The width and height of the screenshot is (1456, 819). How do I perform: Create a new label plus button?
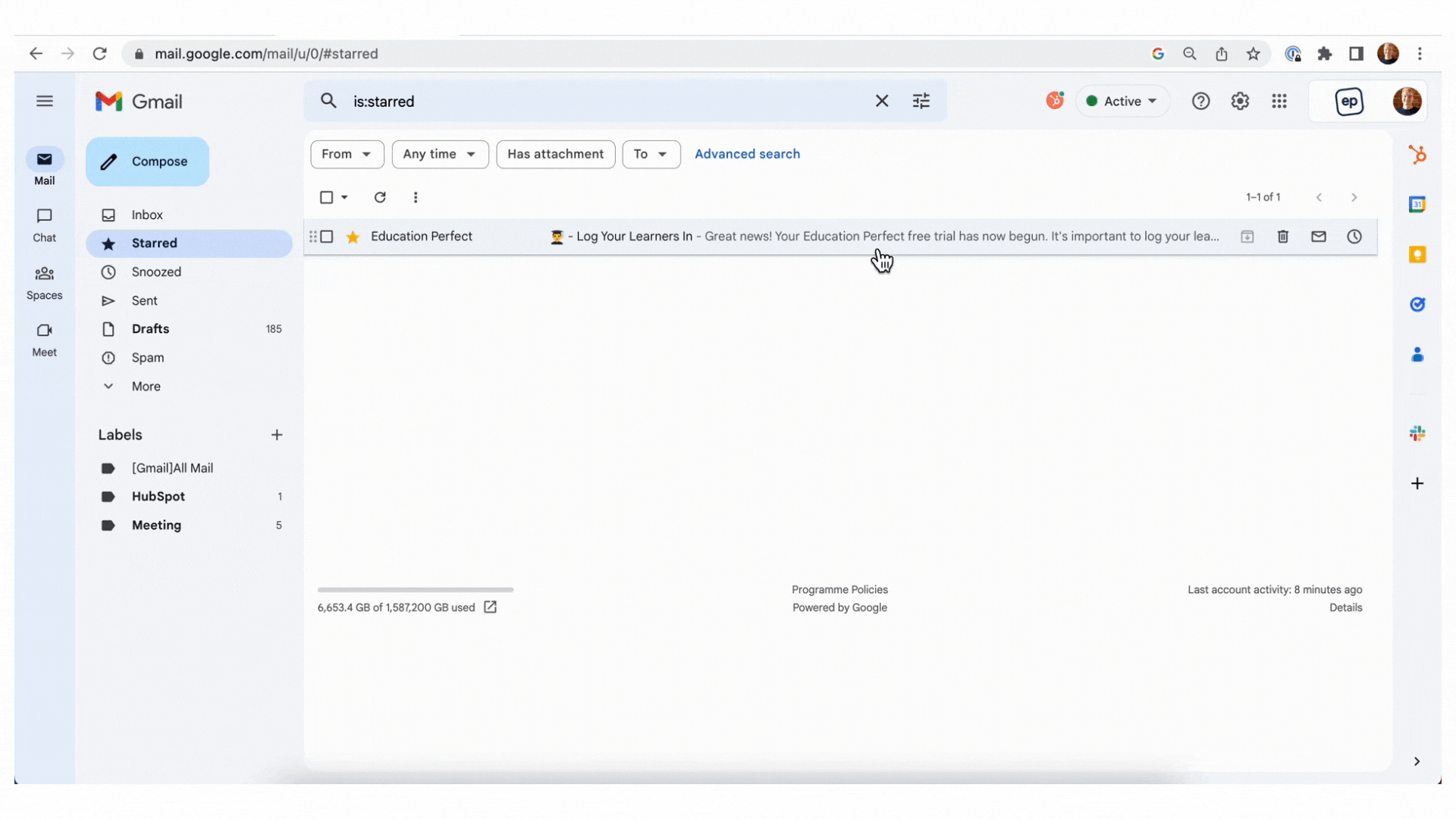tap(277, 435)
